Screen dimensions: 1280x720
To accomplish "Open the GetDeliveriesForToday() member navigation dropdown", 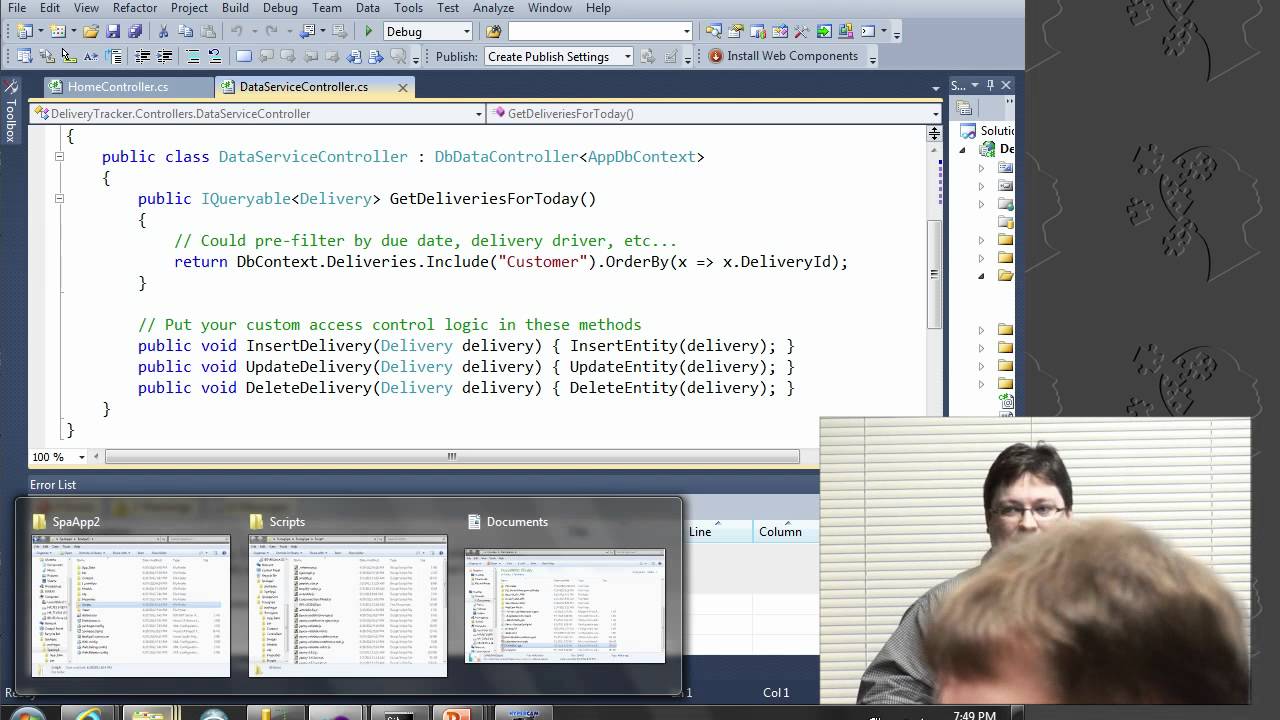I will pos(934,113).
